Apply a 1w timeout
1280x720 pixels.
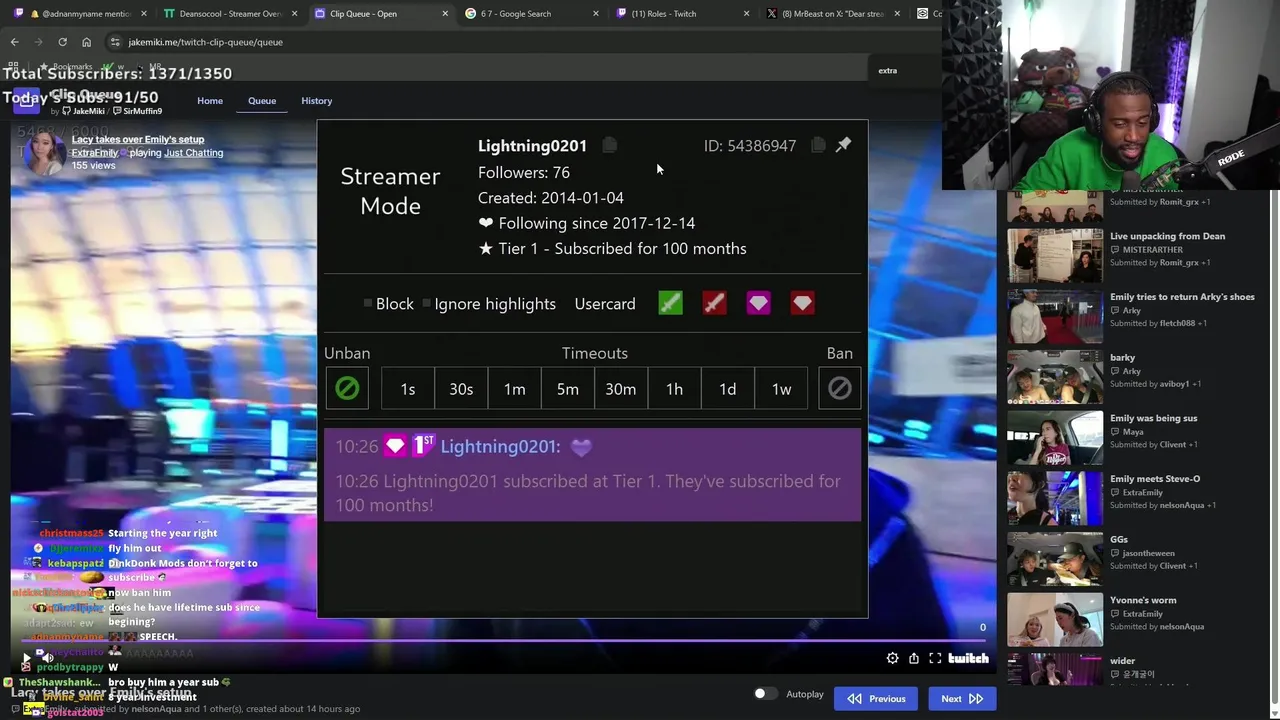click(781, 389)
